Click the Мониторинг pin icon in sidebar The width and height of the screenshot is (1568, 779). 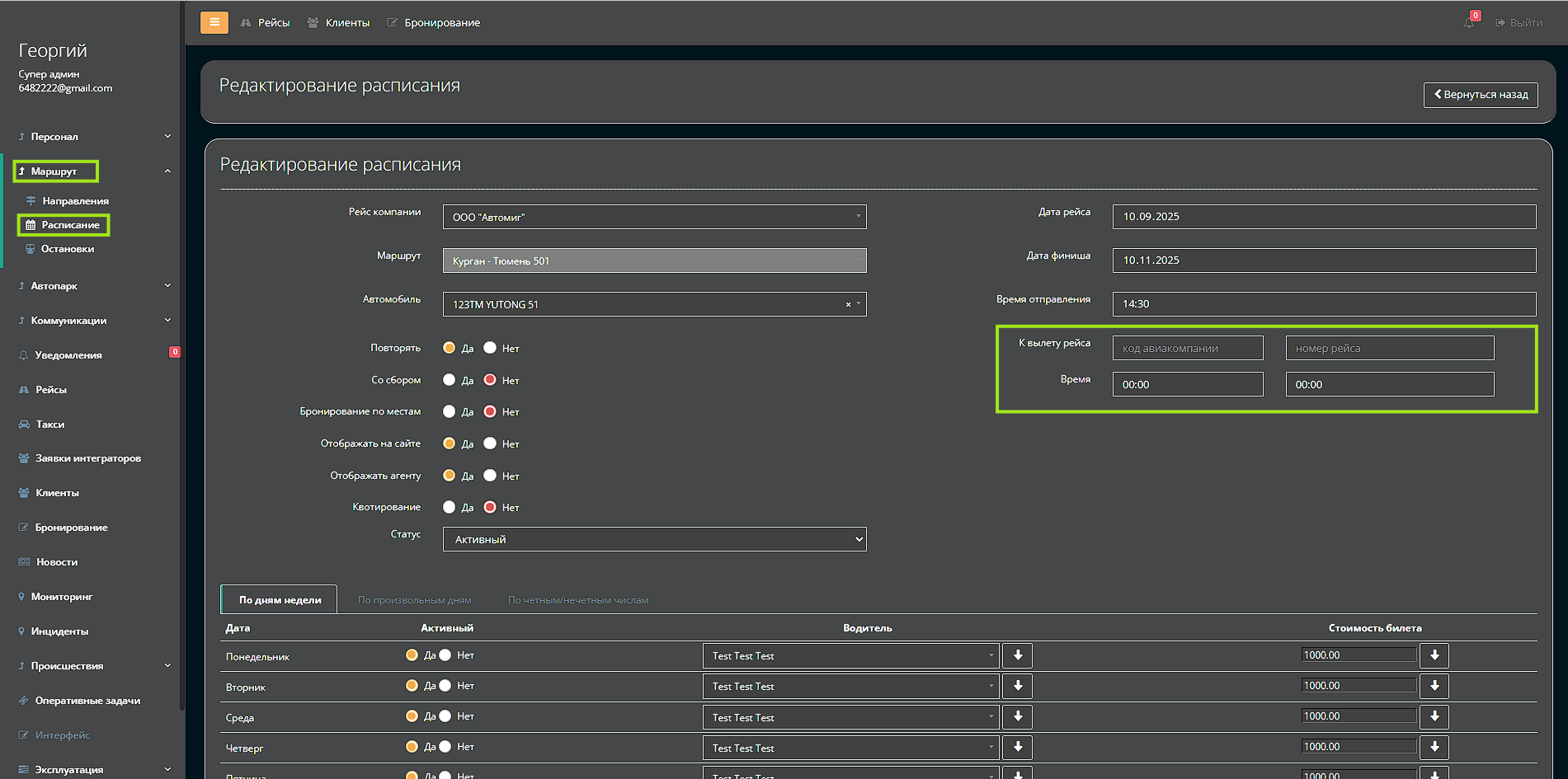21,597
